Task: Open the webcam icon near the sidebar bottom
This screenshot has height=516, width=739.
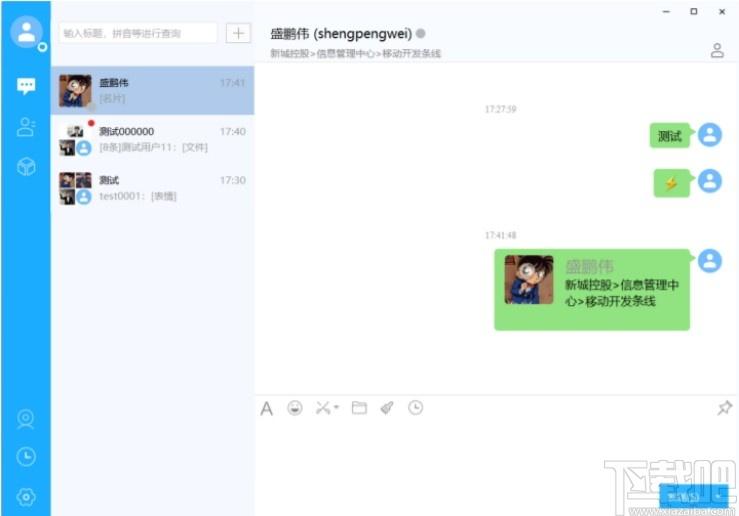Action: [x=26, y=419]
